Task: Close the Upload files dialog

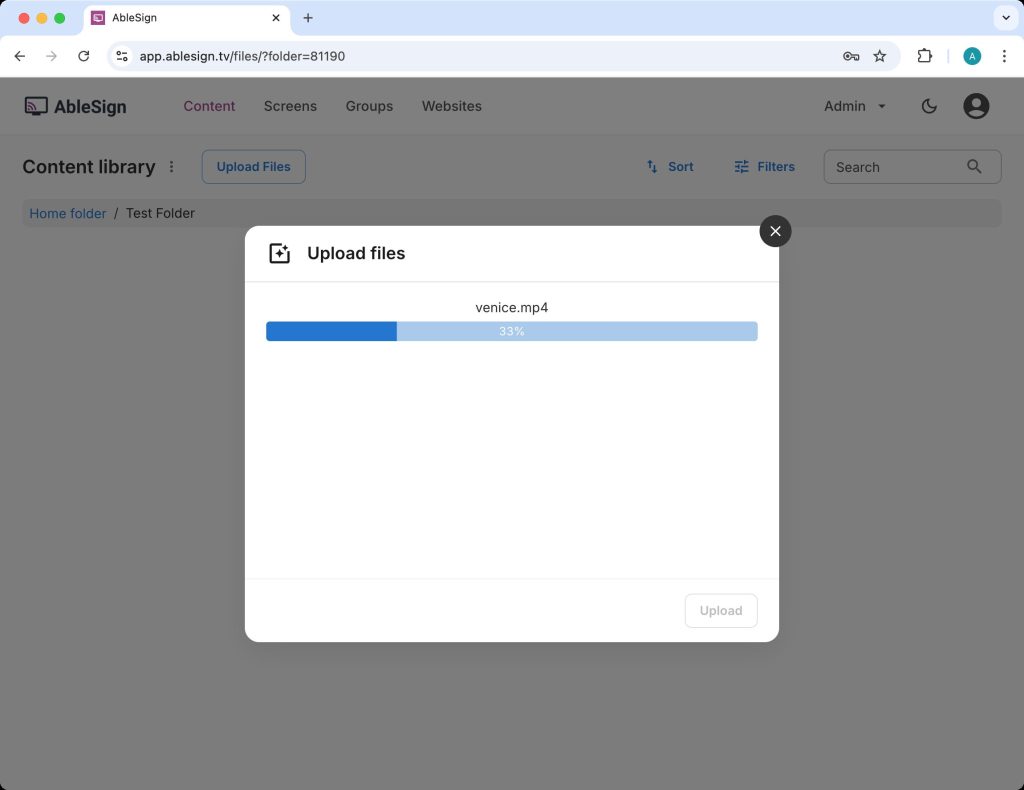Action: (x=775, y=231)
